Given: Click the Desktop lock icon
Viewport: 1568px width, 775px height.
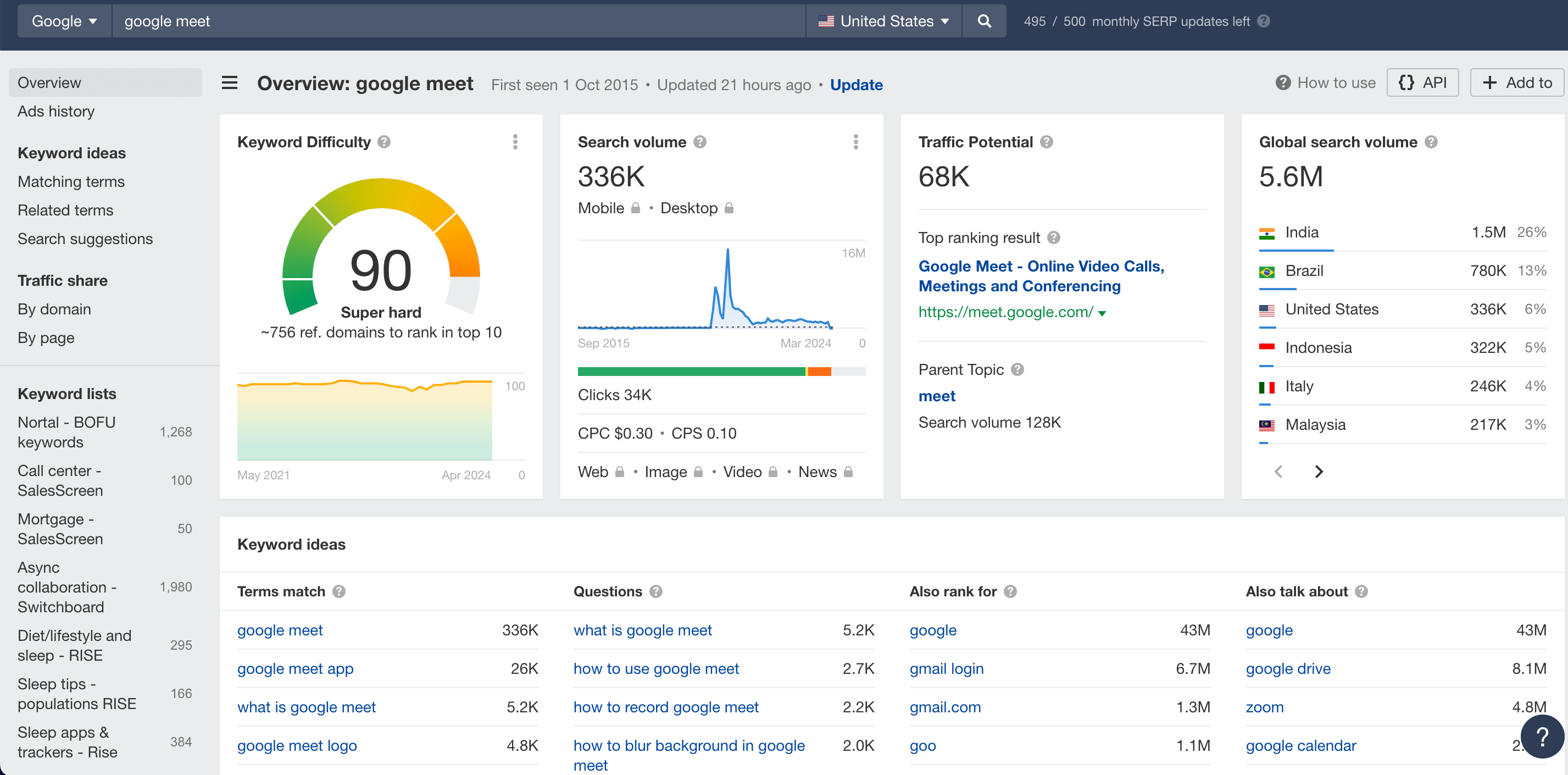Looking at the screenshot, I should pyautogui.click(x=729, y=208).
